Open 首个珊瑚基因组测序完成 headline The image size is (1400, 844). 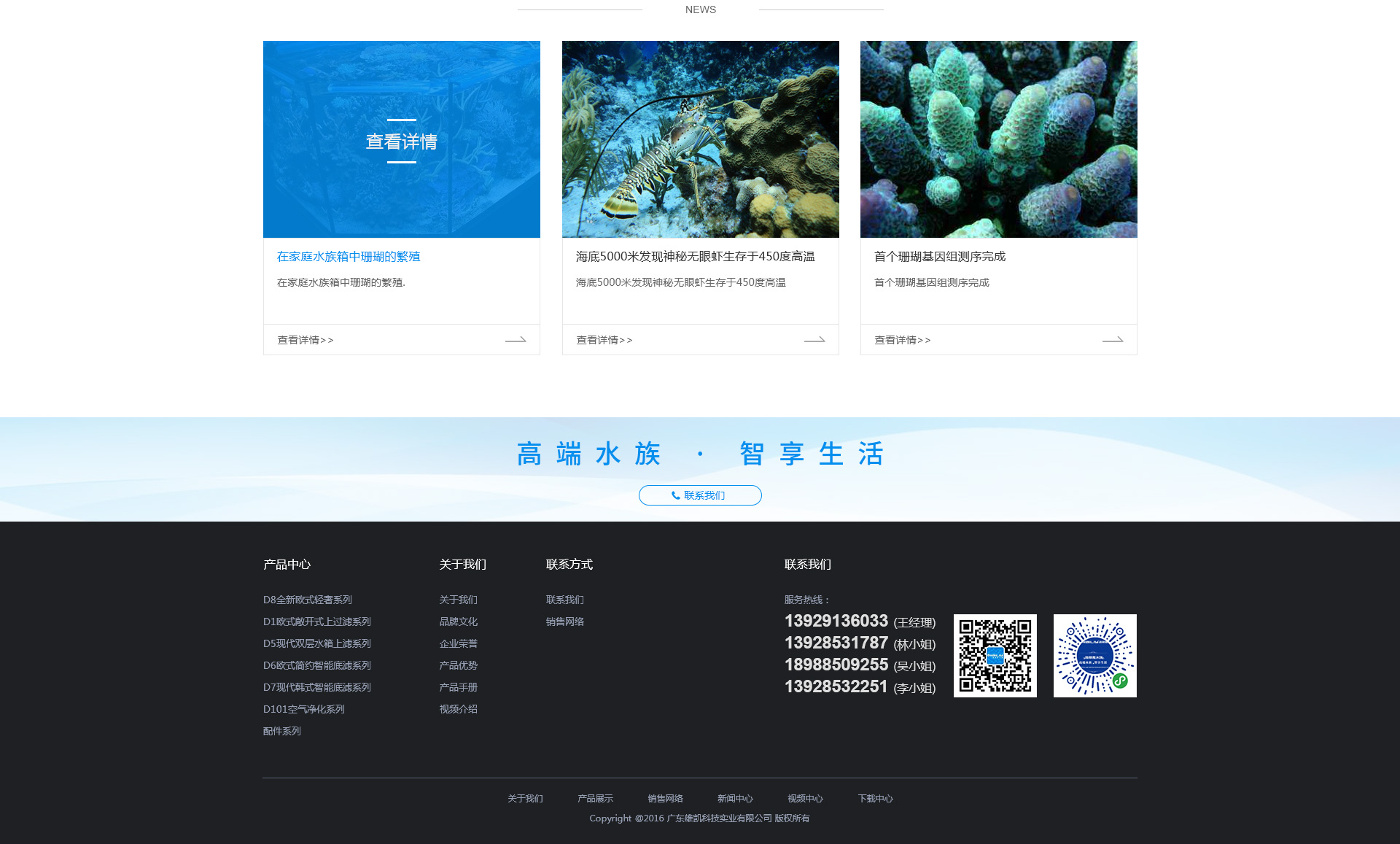[x=939, y=257]
